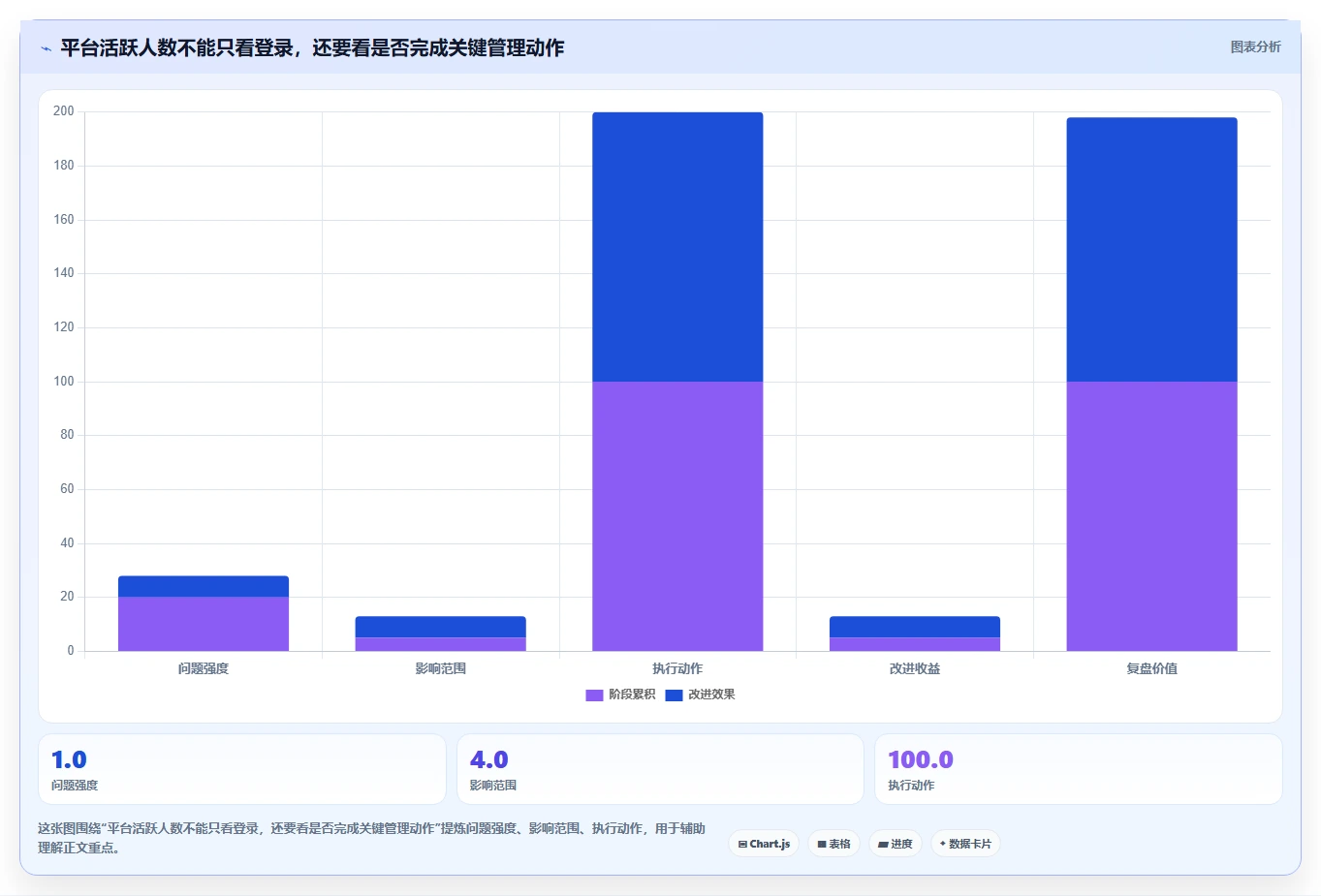
Task: Click the blue segment of 改进收益 bar
Action: pos(915,627)
